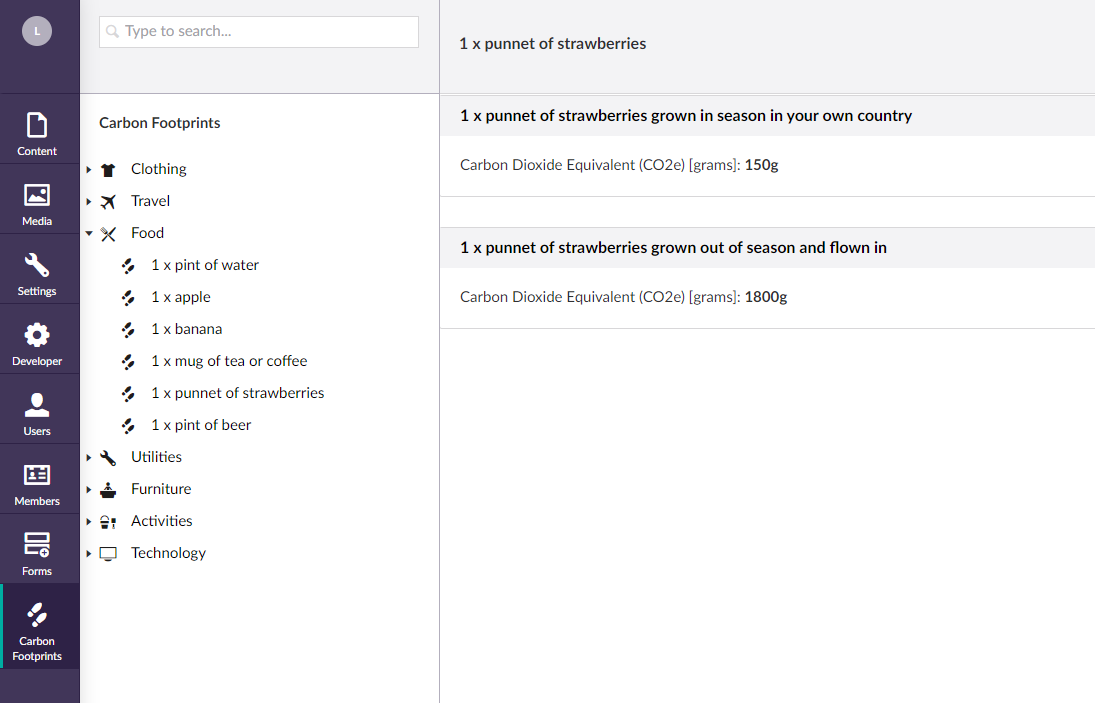Open the Furniture category
This screenshot has height=703, width=1095.
click(x=161, y=489)
